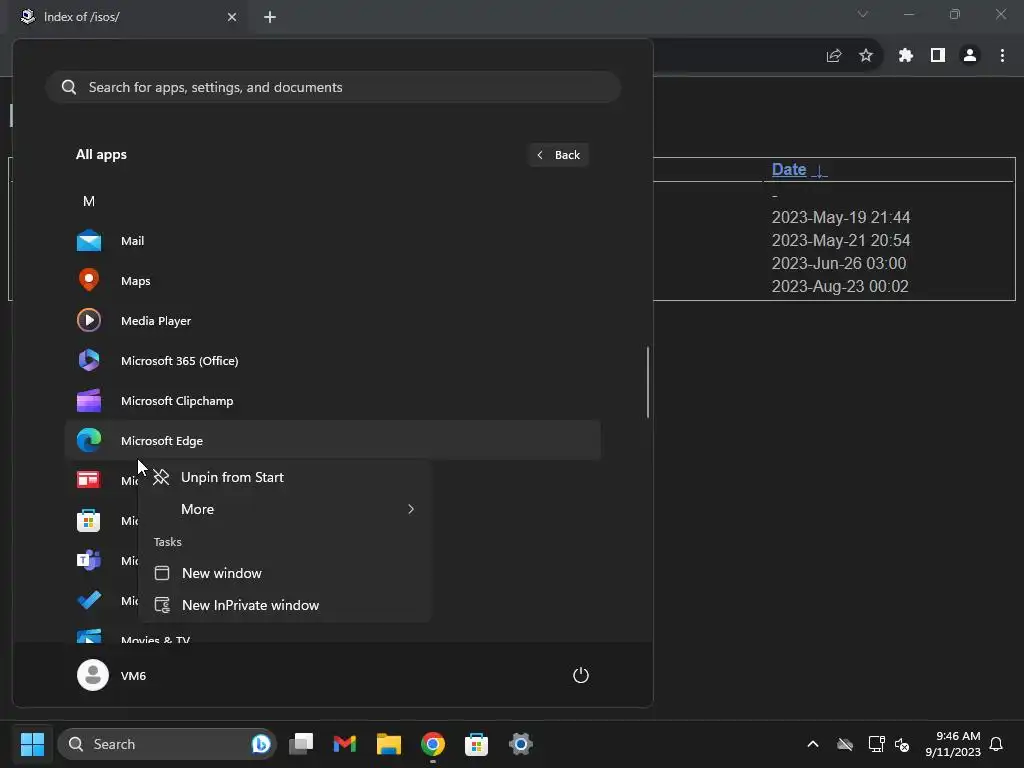This screenshot has height=768, width=1024.
Task: Share this page in Chrome
Action: pyautogui.click(x=834, y=56)
